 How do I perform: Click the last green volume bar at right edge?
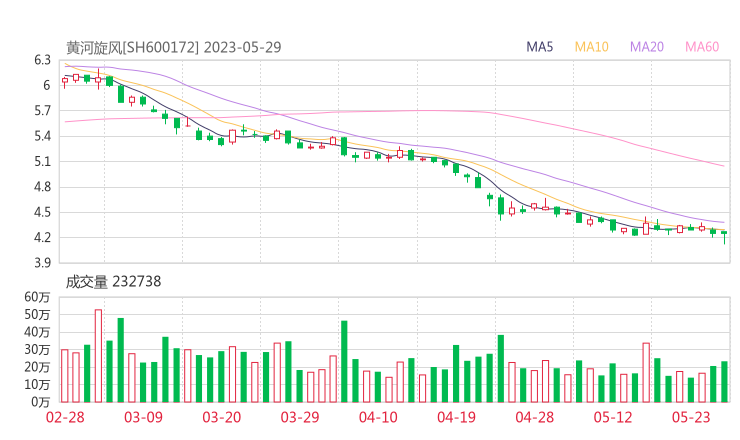click(724, 382)
